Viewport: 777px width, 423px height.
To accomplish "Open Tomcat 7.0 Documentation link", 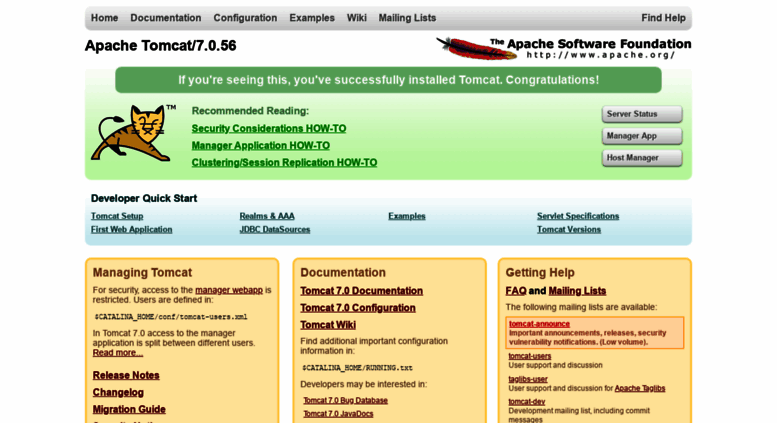I will pos(361,291).
